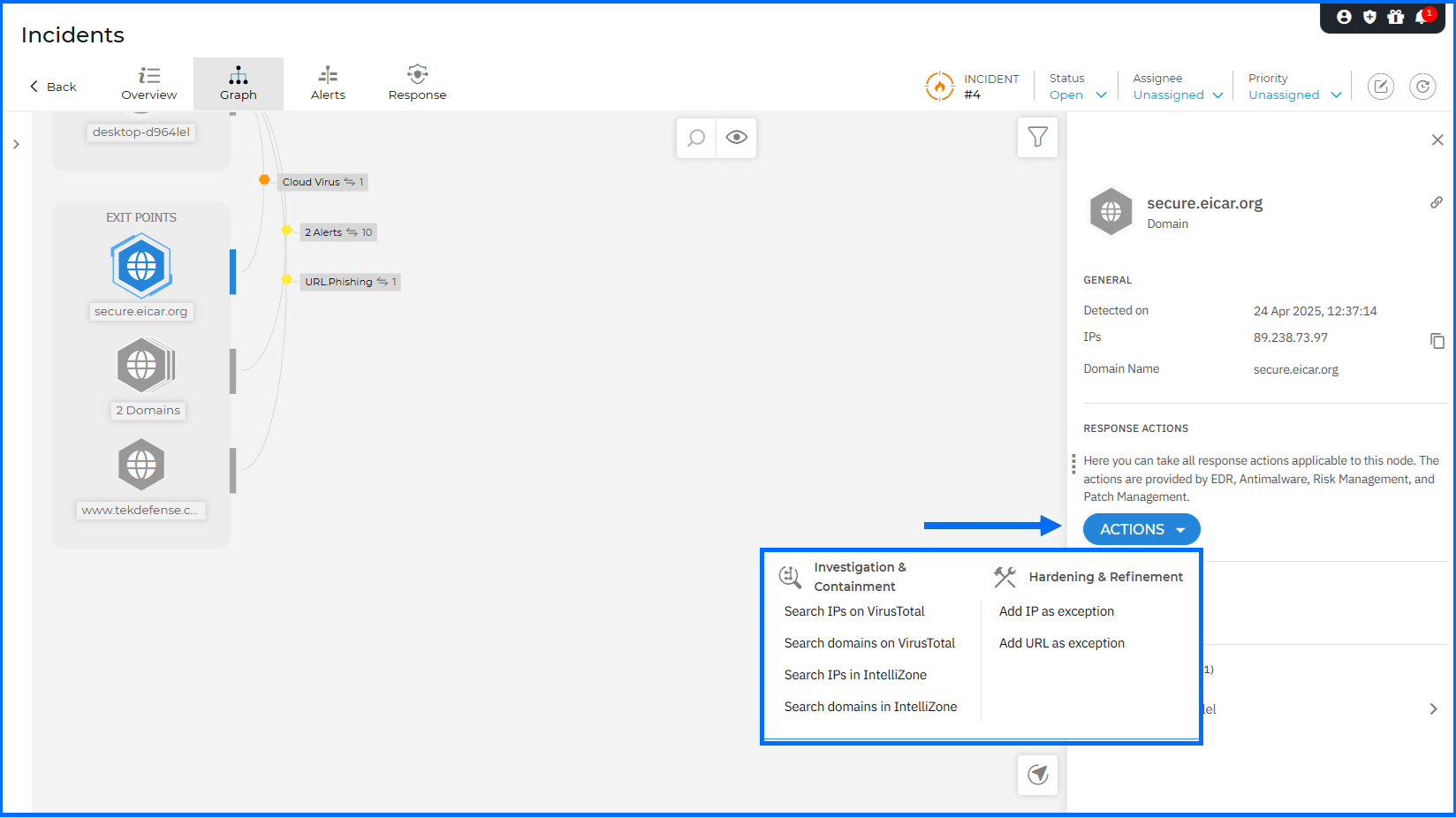Click the navigation compass icon on graph

pyautogui.click(x=1037, y=775)
